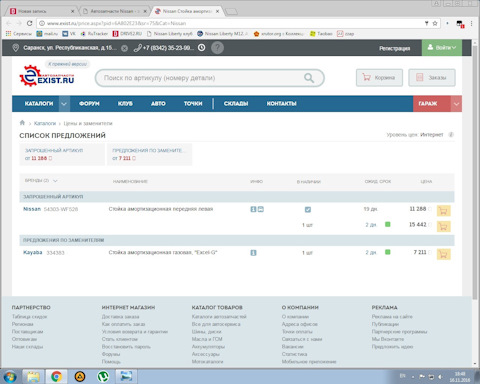Add the 11 288 Nissan offer to cart
480x384 pixels.
click(444, 211)
